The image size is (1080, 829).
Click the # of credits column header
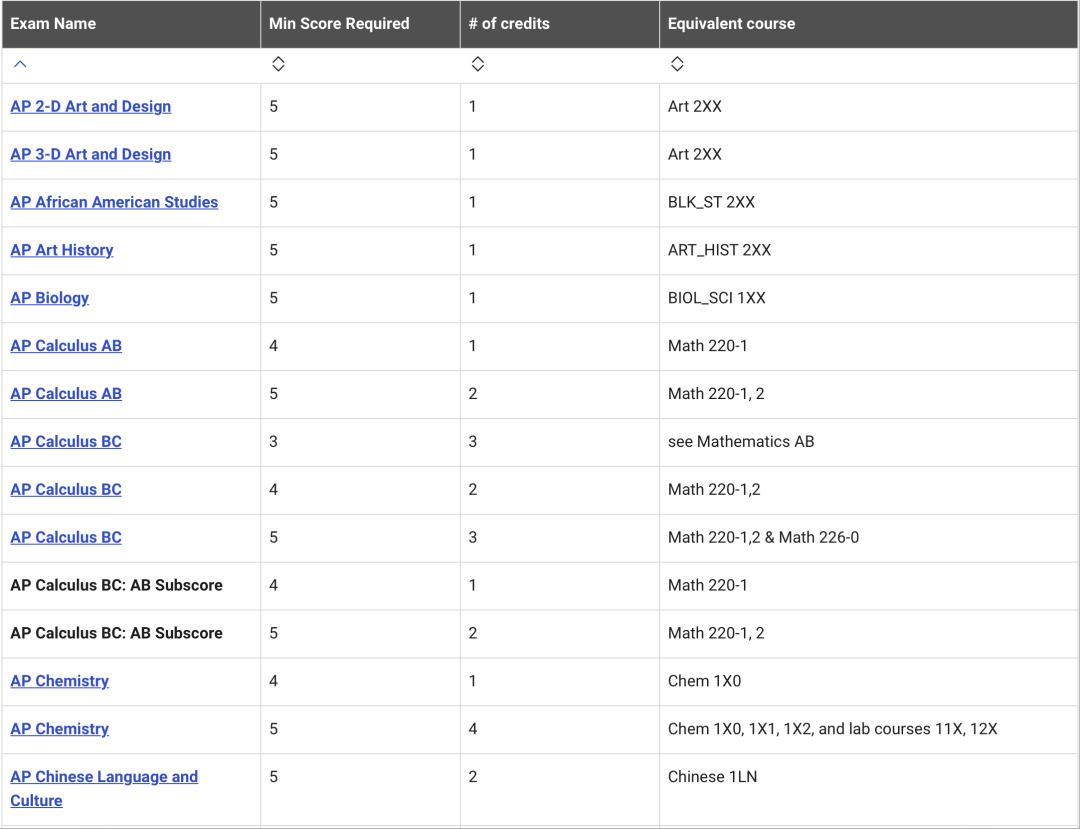tap(559, 24)
